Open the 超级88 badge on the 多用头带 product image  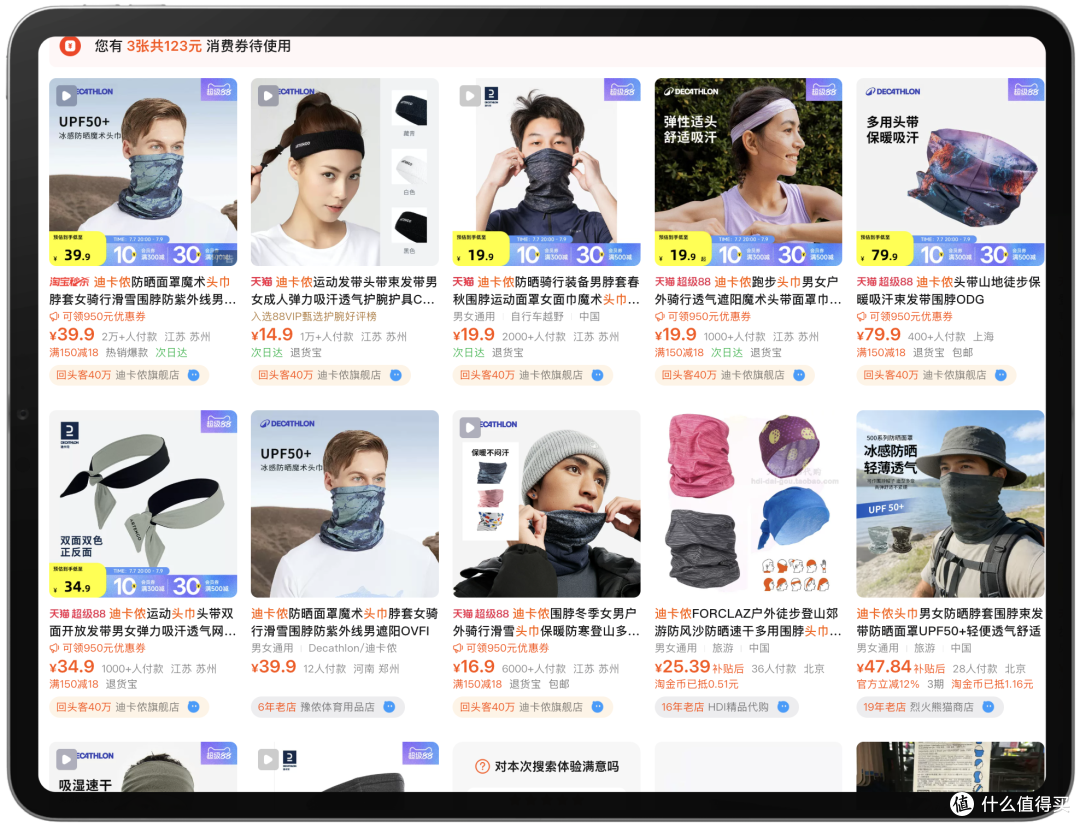pyautogui.click(x=1026, y=90)
